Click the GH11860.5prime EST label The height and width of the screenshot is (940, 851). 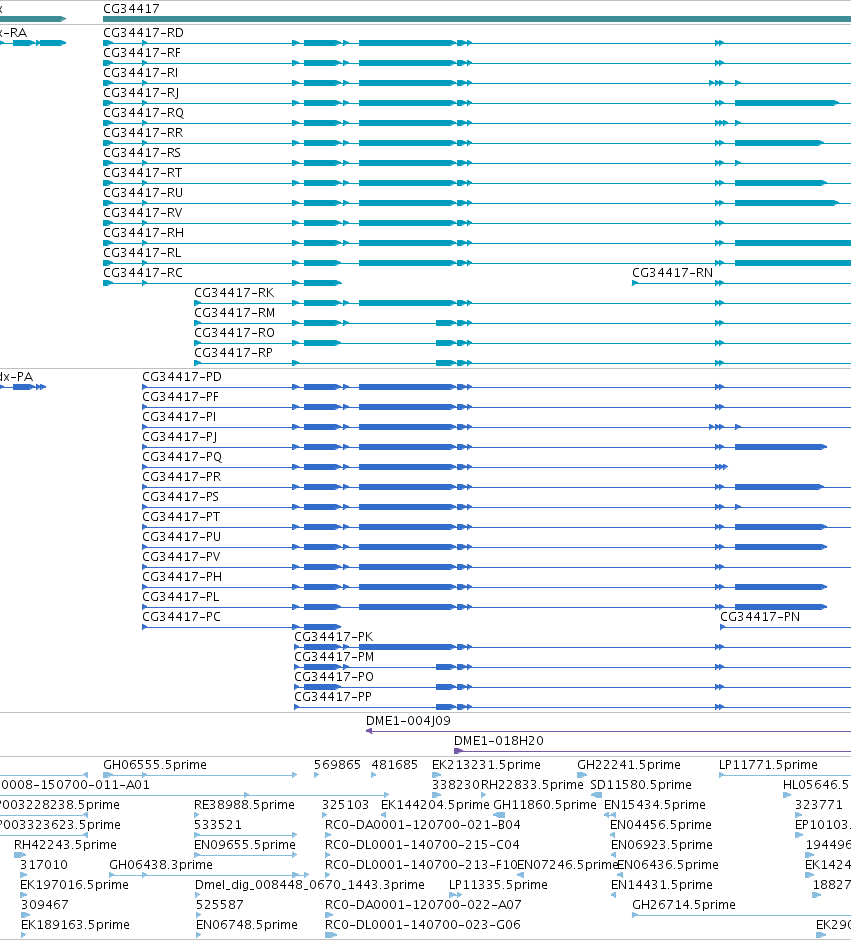pos(545,805)
